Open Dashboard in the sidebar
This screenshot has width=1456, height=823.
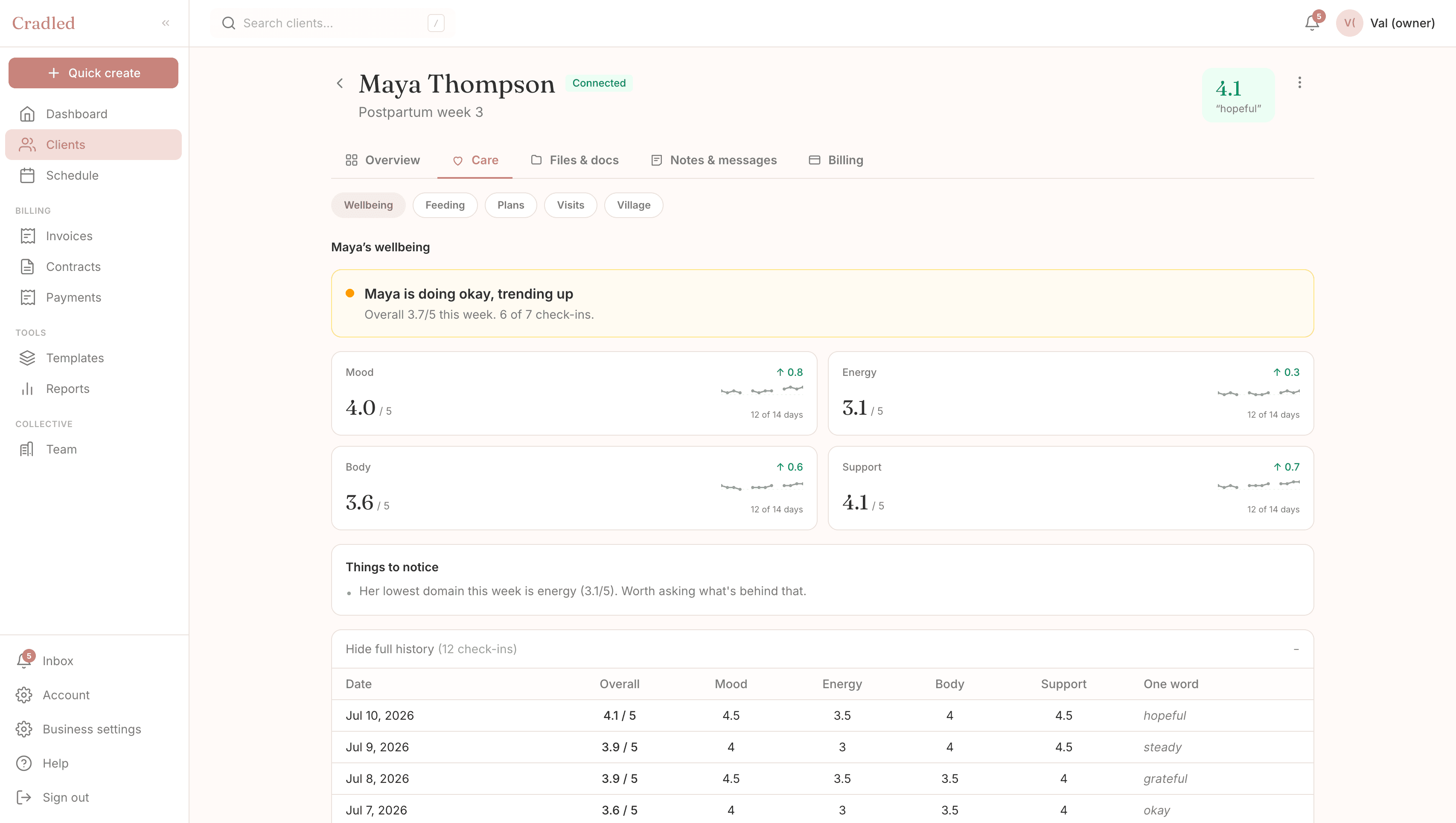coord(93,114)
